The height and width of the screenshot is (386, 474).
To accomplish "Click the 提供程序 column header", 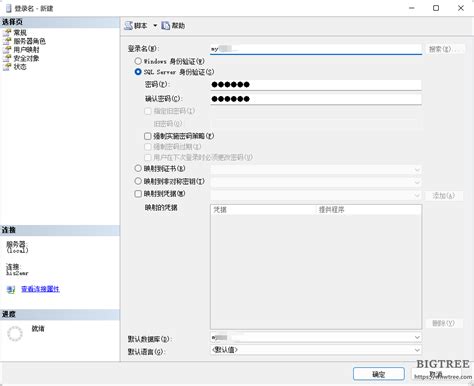I will tap(368, 210).
